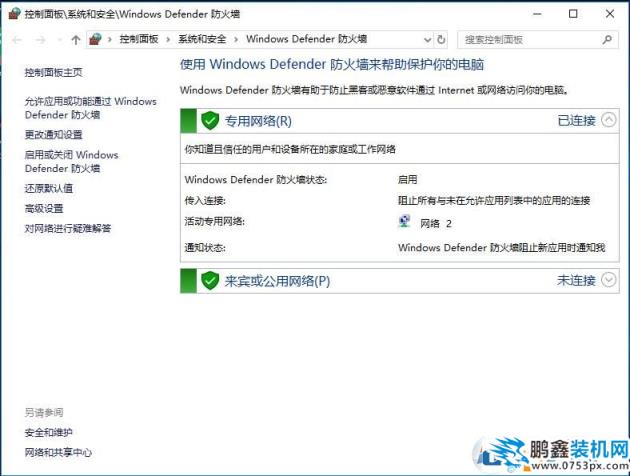Minimize the firewall window

click(x=537, y=14)
